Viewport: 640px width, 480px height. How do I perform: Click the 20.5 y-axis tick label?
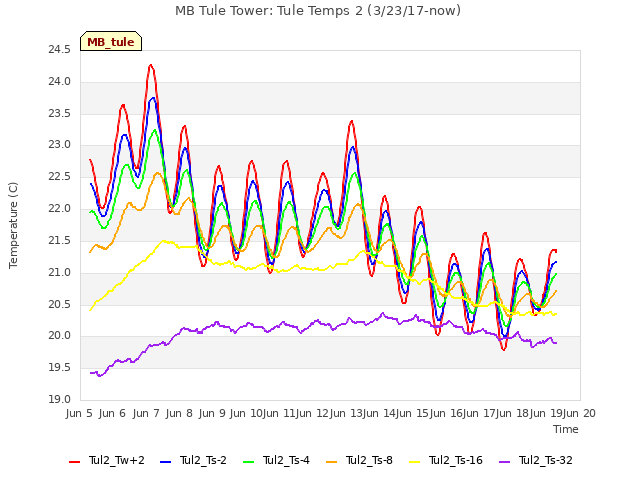pos(59,304)
